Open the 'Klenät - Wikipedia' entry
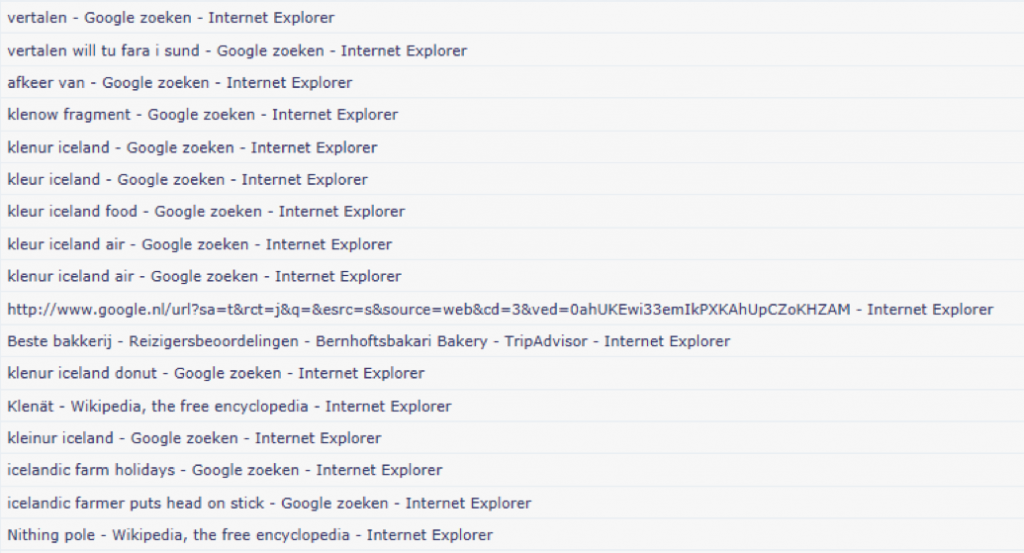The height and width of the screenshot is (553, 1024). pos(229,406)
